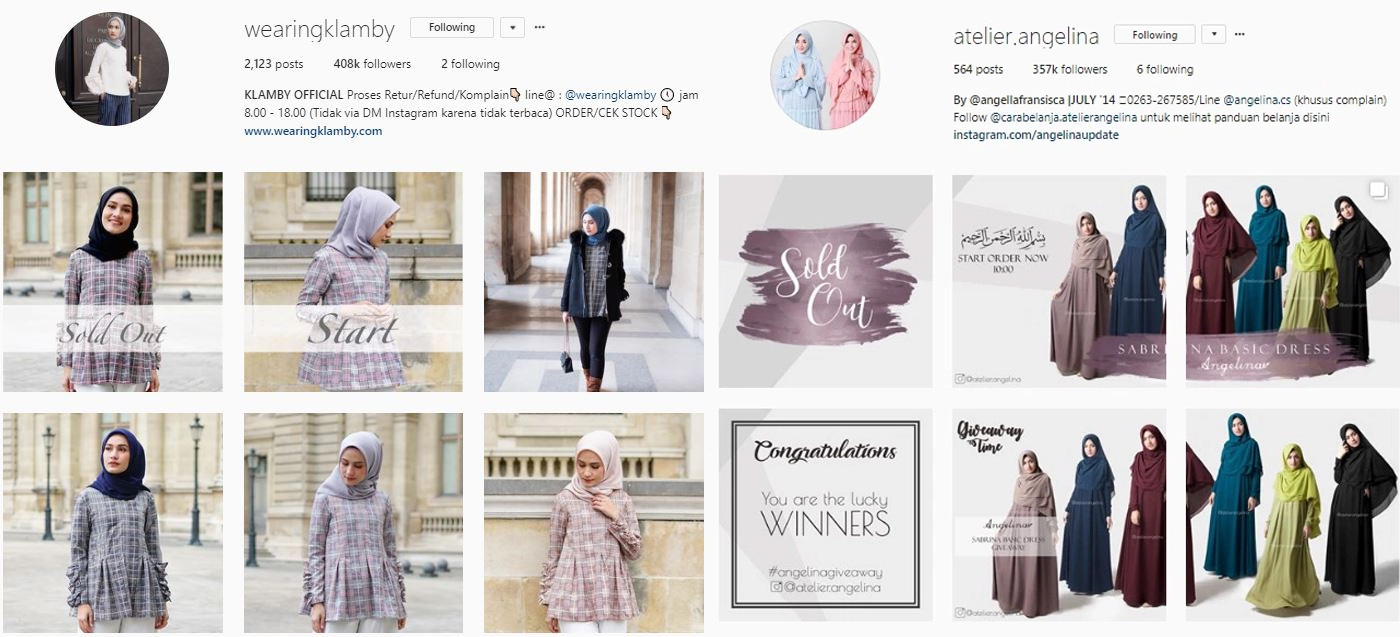This screenshot has width=1400, height=637.
Task: Open the plaid blouse post labeled Start
Action: click(353, 282)
